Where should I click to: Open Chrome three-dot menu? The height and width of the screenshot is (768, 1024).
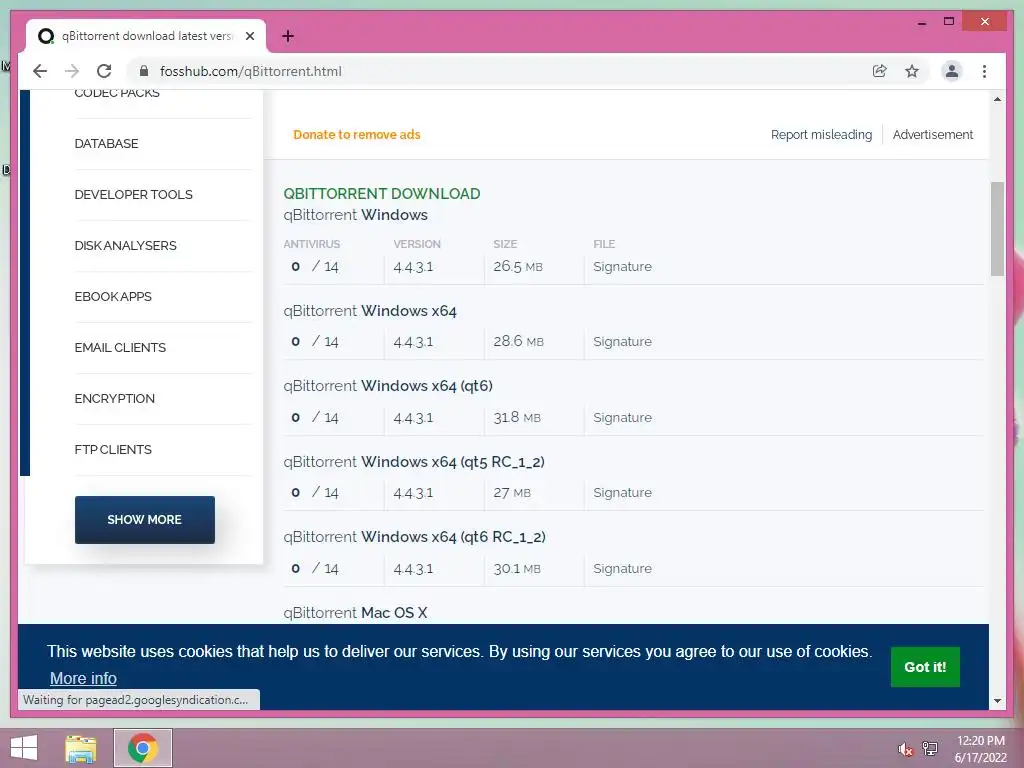[984, 71]
